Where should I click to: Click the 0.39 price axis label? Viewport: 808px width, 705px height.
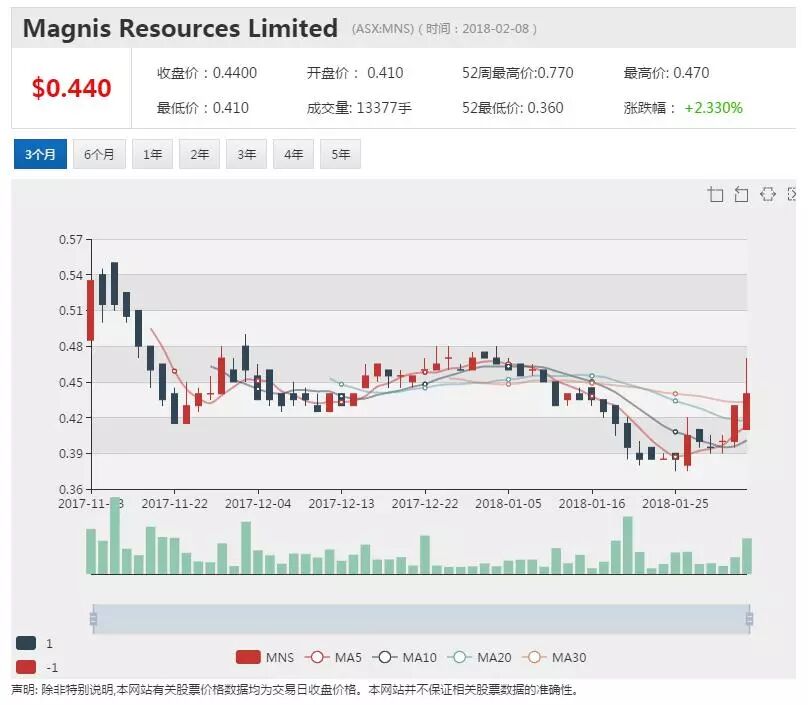tap(71, 454)
